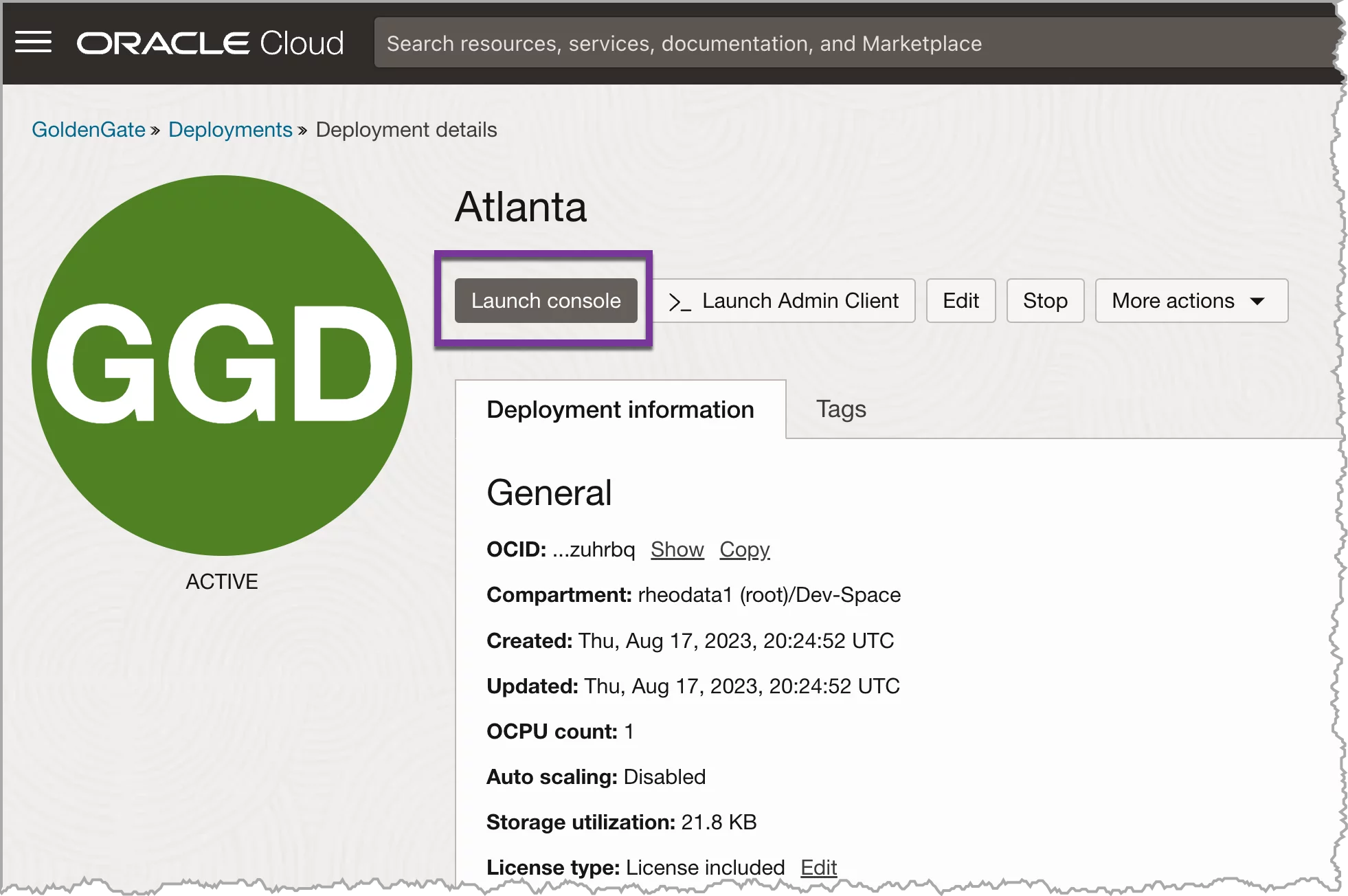Edit the Atlanta deployment

point(961,300)
